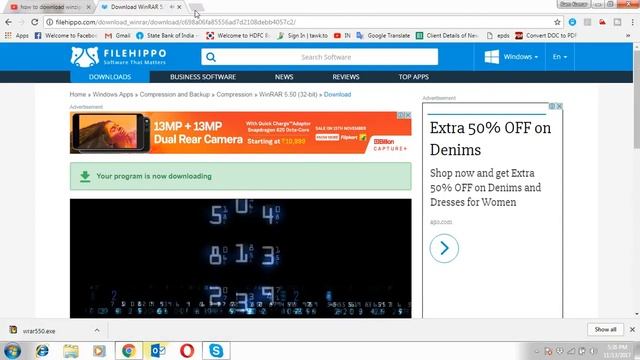This screenshot has height=360, width=640.
Task: Show more bookmarks with the chevron
Action: 628,36
